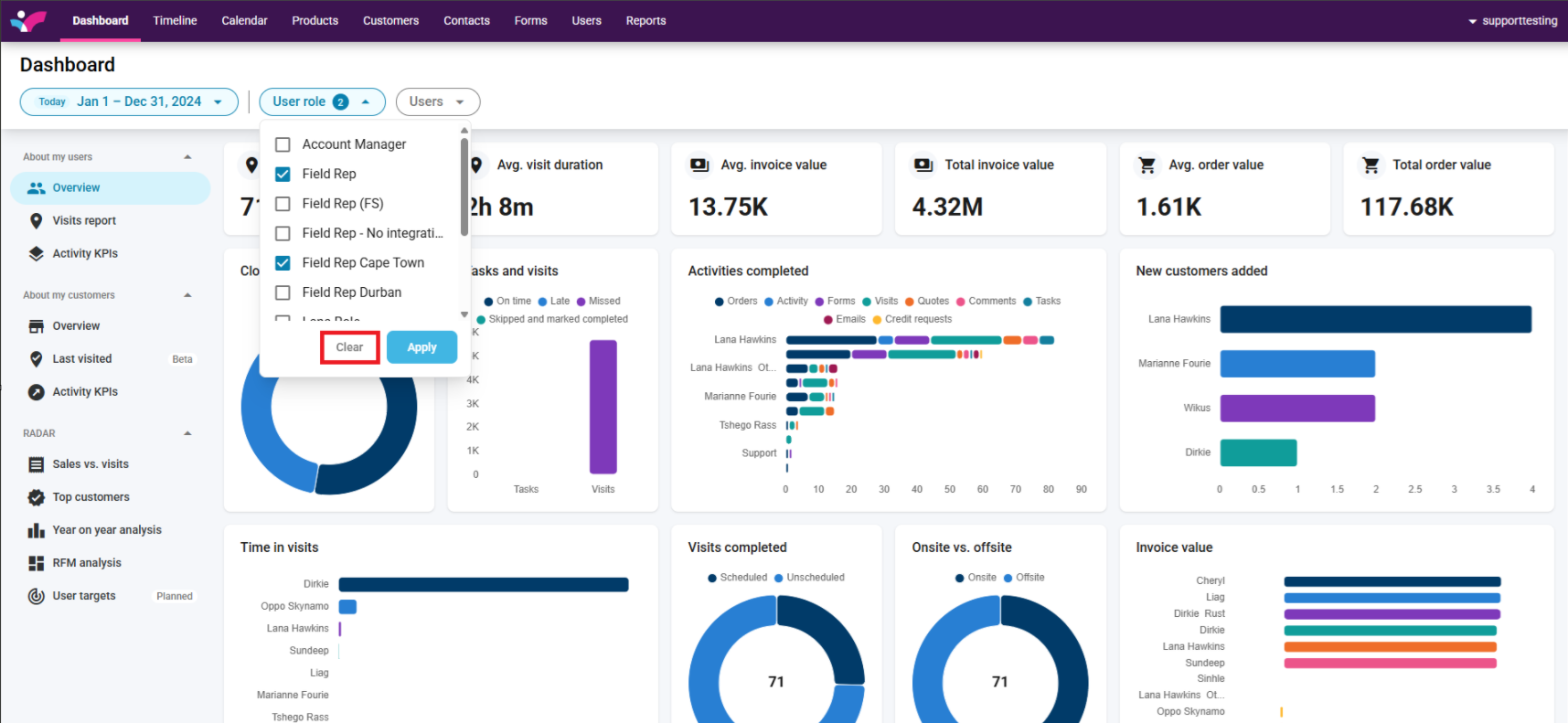Uncheck the Field Rep checkbox
This screenshot has width=1568, height=723.
283,174
